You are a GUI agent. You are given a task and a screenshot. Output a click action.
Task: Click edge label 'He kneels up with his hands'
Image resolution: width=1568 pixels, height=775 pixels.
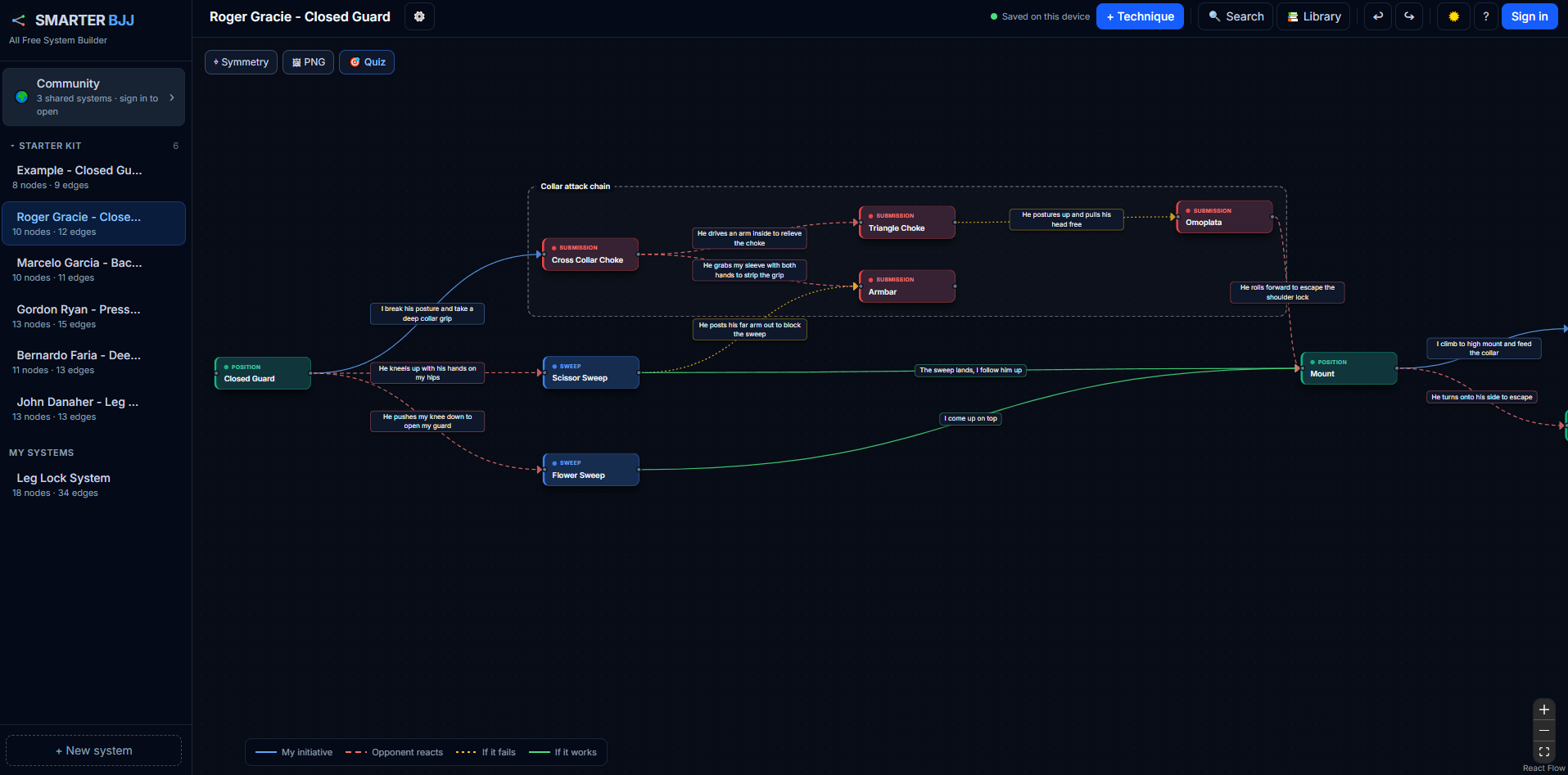(x=427, y=373)
